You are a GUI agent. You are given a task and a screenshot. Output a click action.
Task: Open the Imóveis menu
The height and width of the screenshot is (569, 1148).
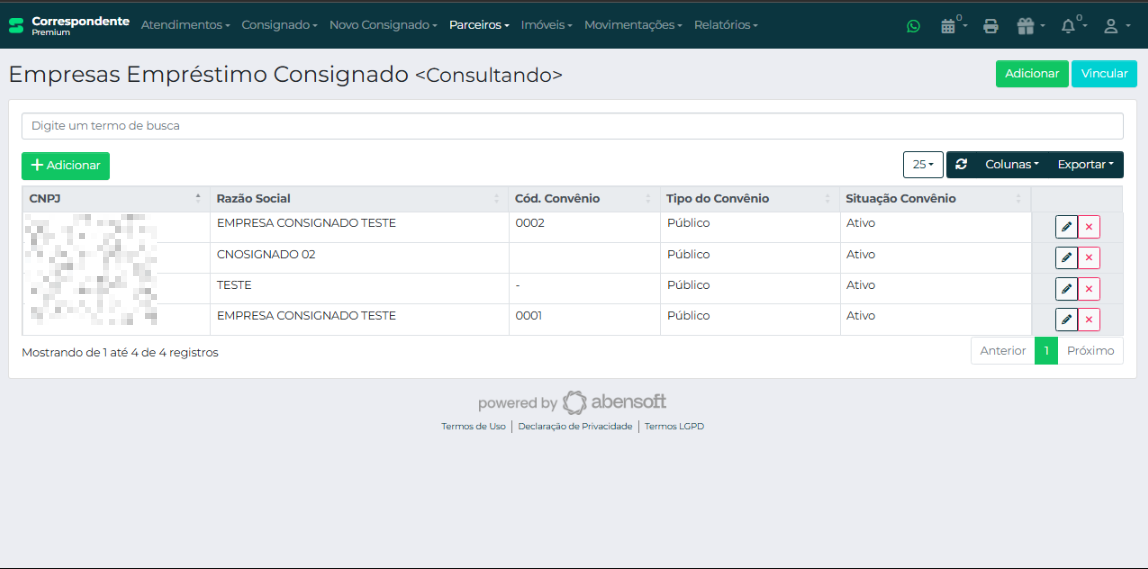tap(546, 25)
